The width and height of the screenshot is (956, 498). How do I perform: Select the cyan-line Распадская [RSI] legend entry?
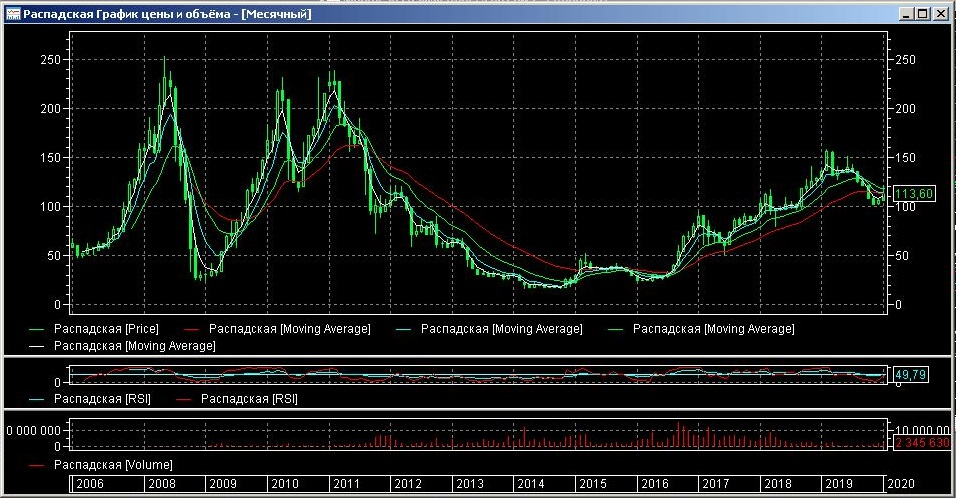click(90, 399)
